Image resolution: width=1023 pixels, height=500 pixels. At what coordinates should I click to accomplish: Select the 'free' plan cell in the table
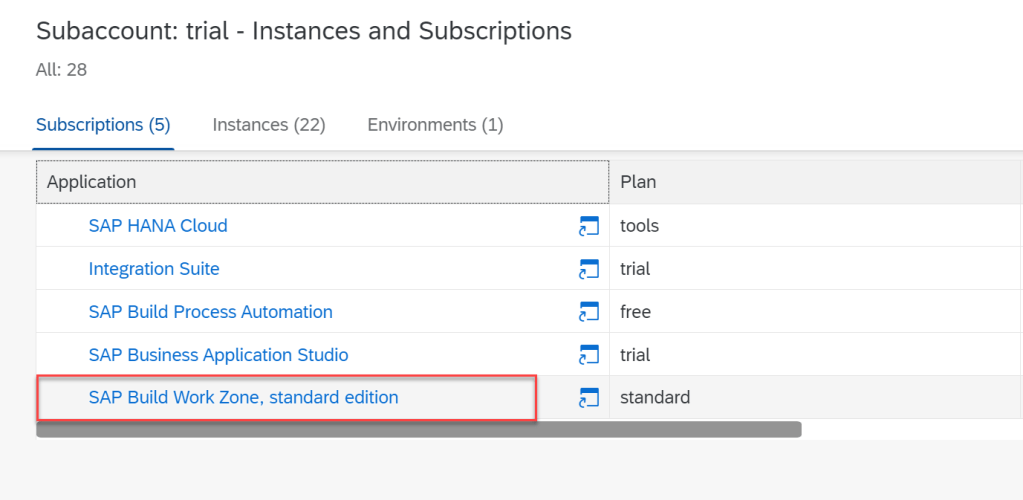(636, 312)
